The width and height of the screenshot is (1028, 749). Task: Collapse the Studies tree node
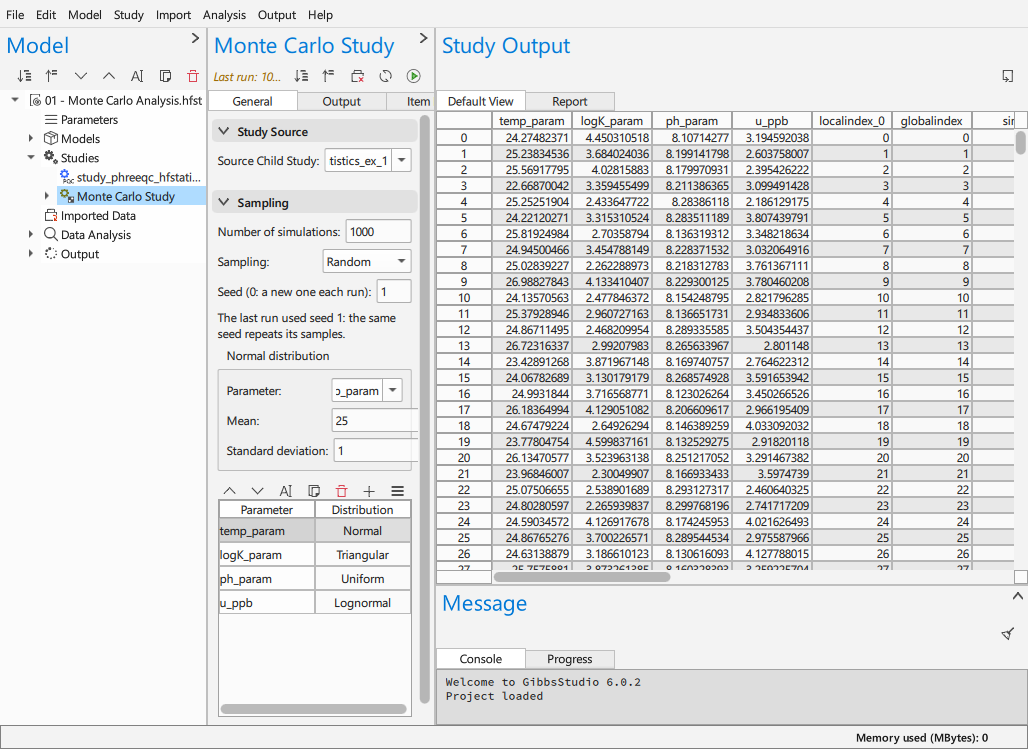[x=31, y=157]
